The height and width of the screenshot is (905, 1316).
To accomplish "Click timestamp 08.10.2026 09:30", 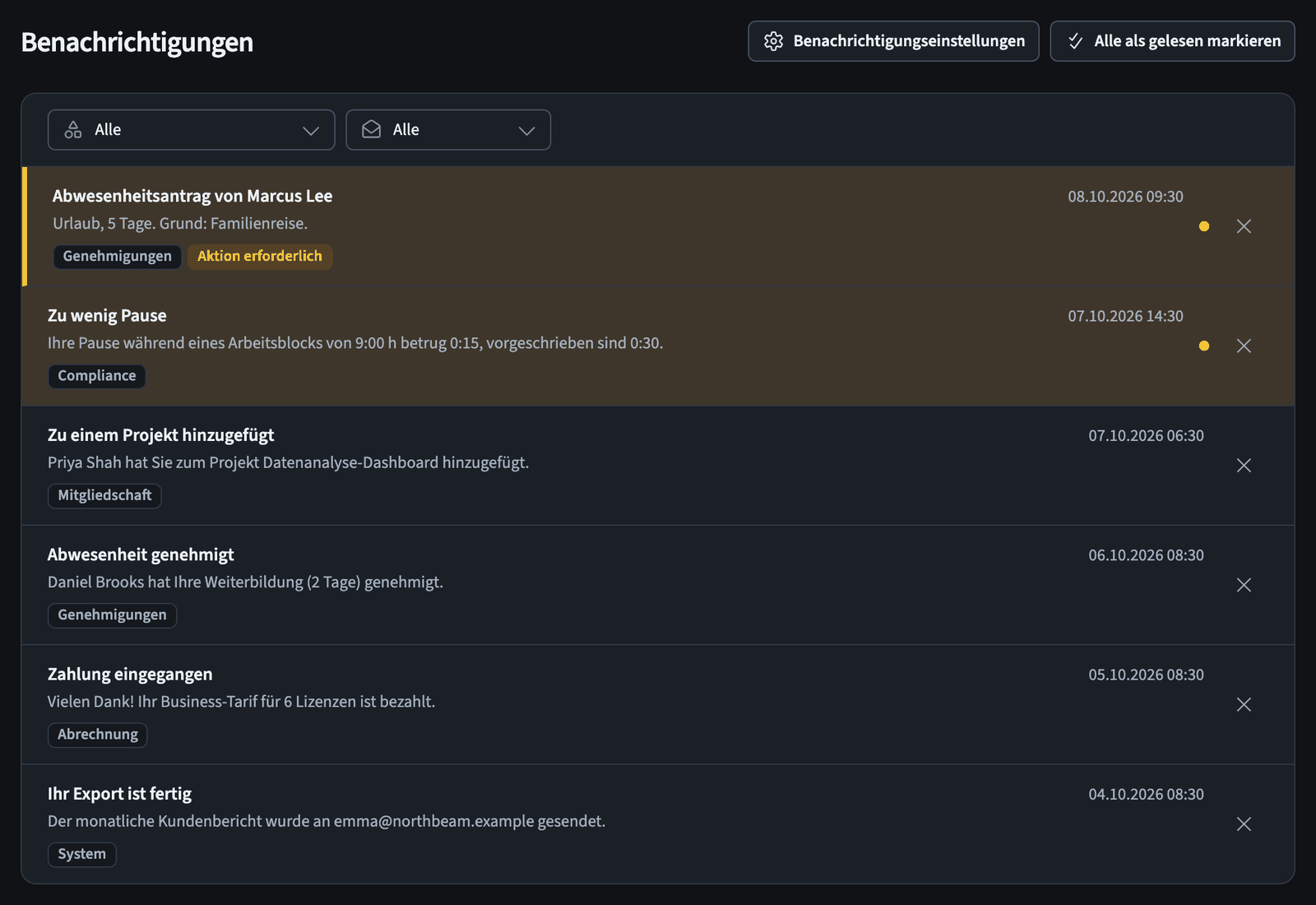I will (x=1125, y=197).
